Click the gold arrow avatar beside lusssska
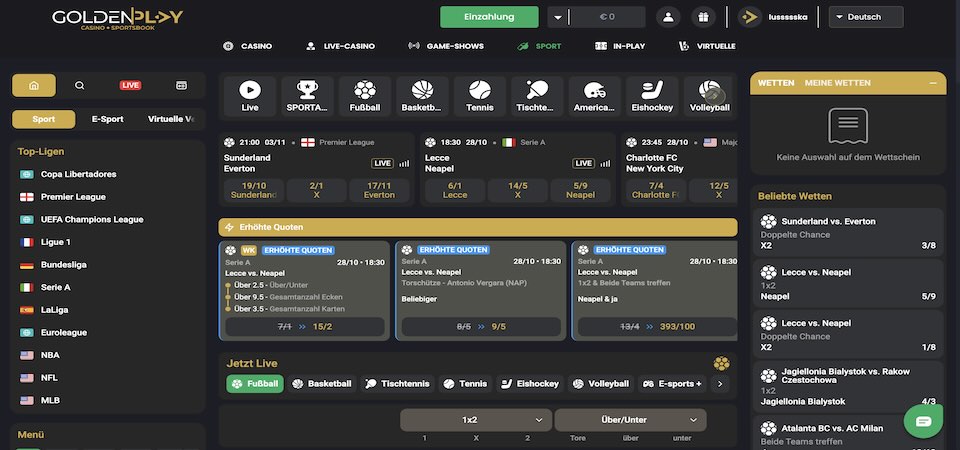 coord(749,17)
